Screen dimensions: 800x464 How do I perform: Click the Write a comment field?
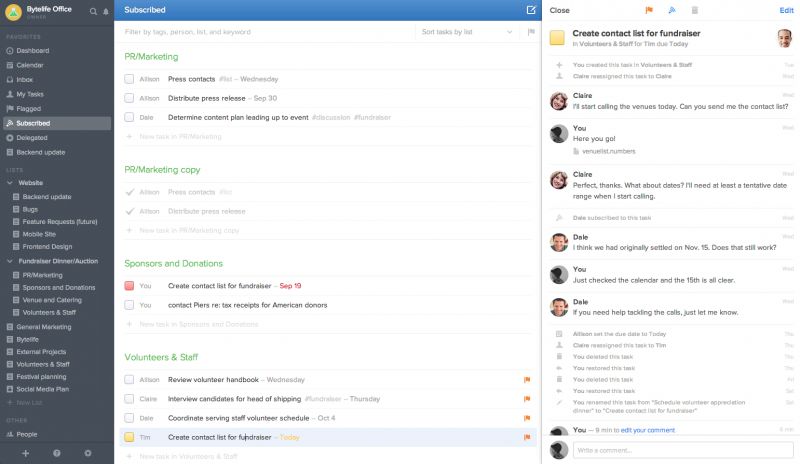pos(683,450)
